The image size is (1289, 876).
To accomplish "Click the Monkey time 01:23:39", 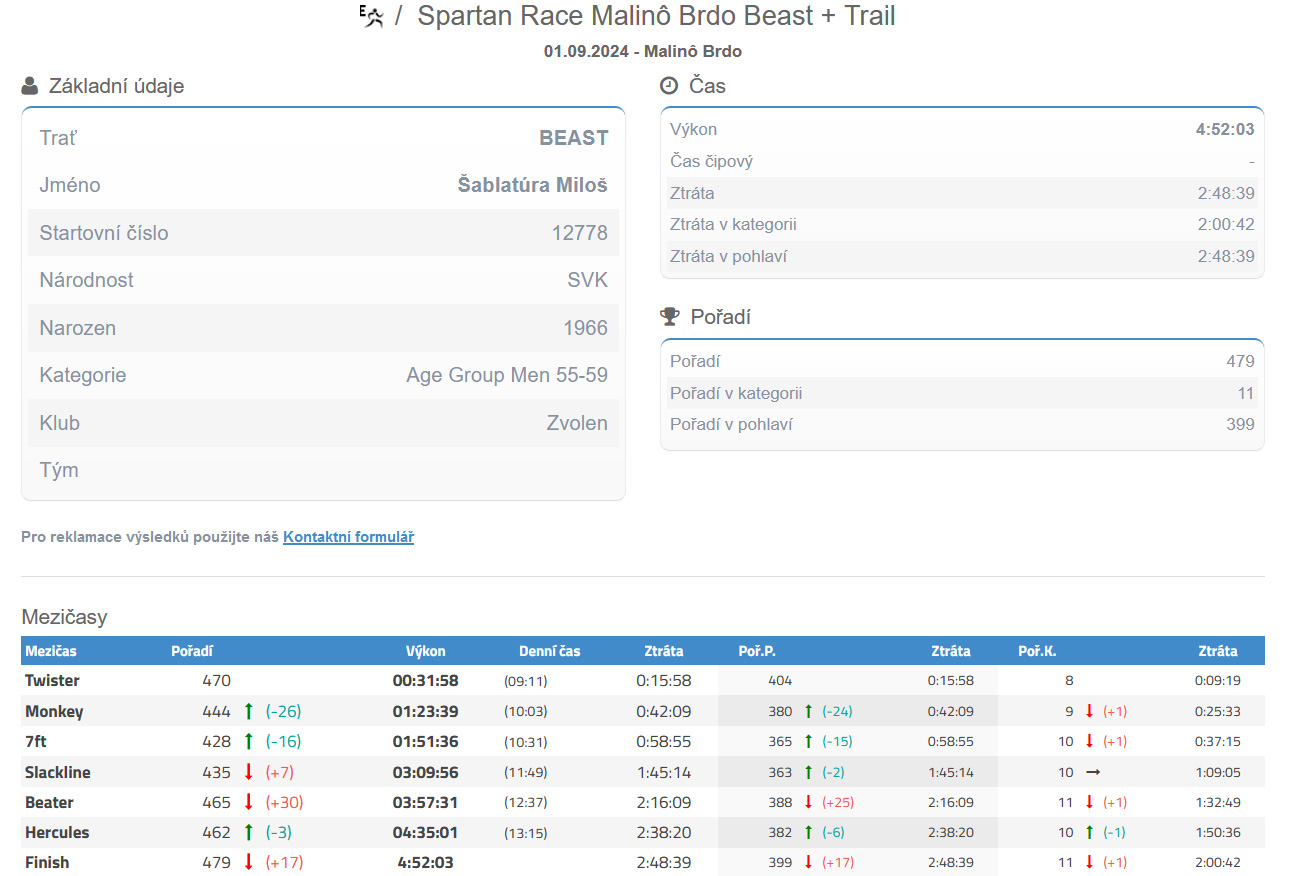I will tap(425, 712).
